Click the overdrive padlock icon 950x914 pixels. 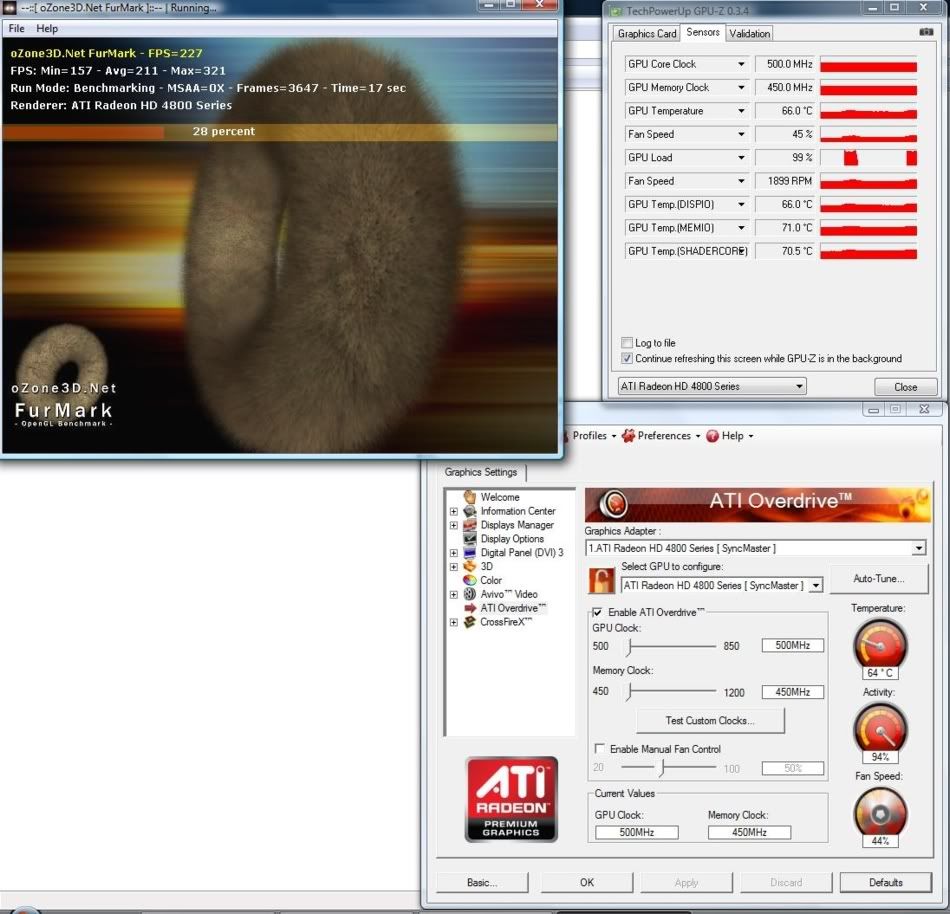tap(601, 581)
